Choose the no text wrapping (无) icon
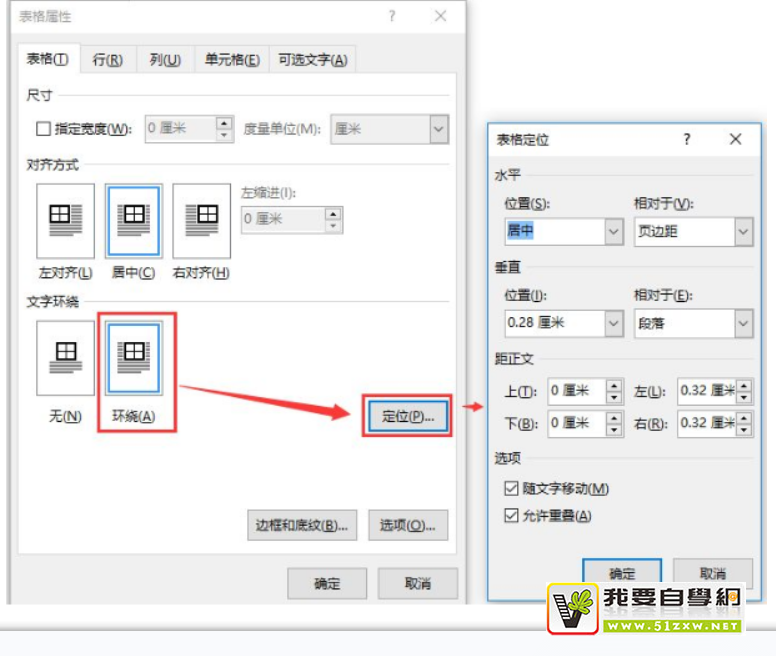The width and height of the screenshot is (776, 656). 65,358
